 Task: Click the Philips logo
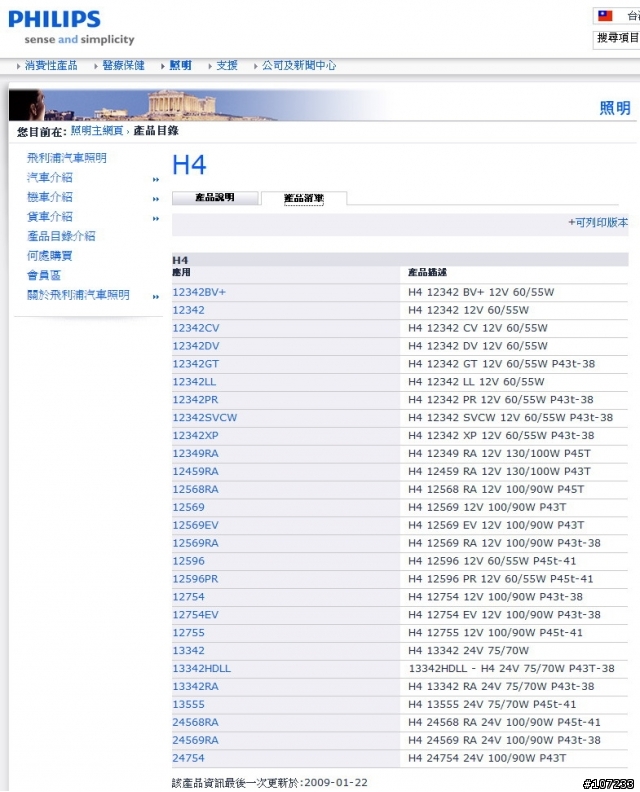tap(55, 20)
